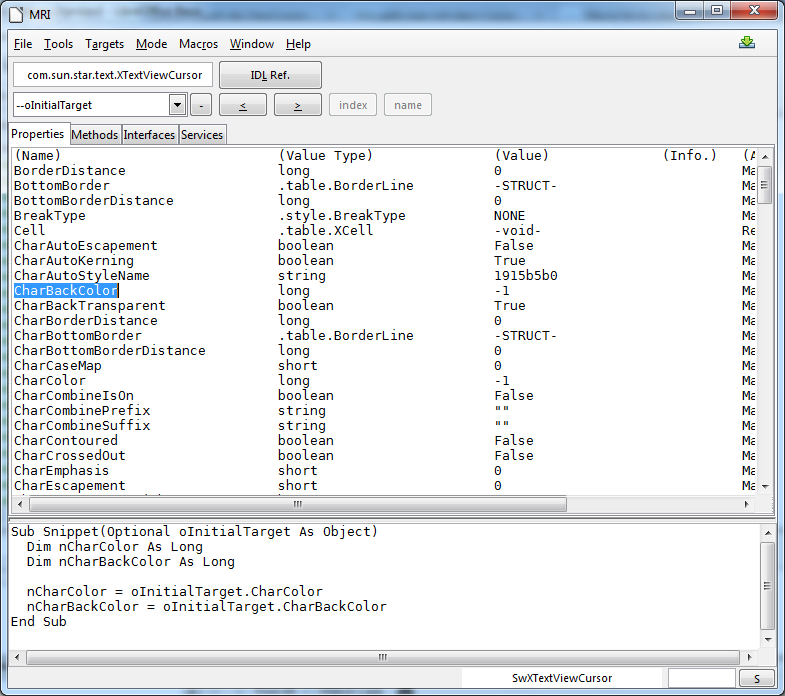Switch to the Methods tab
This screenshot has height=696, width=785.
[x=95, y=135]
